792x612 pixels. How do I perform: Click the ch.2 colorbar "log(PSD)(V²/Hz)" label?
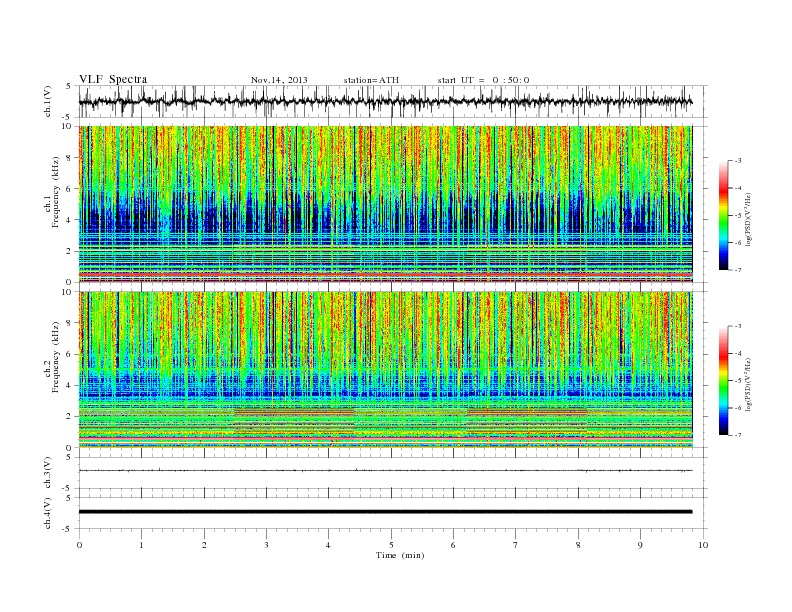748,384
